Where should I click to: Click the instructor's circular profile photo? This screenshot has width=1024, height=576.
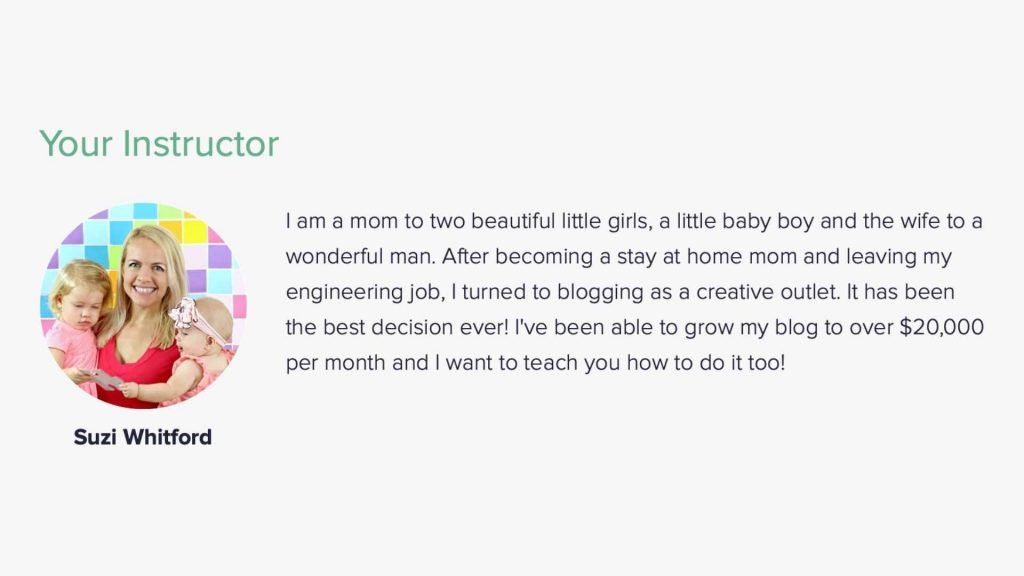click(143, 305)
